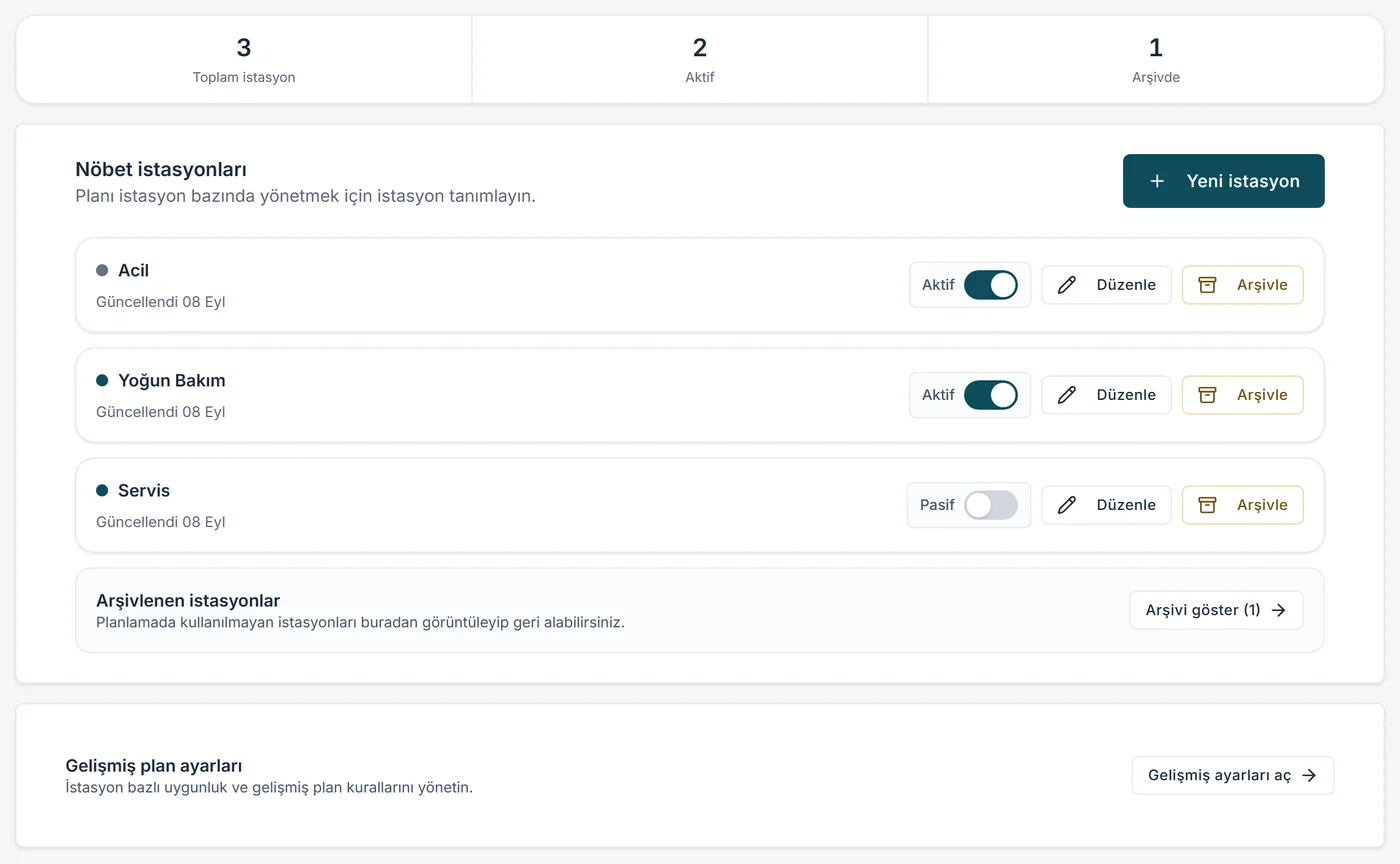Enable the Pasif switch for Servis
Image resolution: width=1400 pixels, height=864 pixels.
click(x=991, y=505)
